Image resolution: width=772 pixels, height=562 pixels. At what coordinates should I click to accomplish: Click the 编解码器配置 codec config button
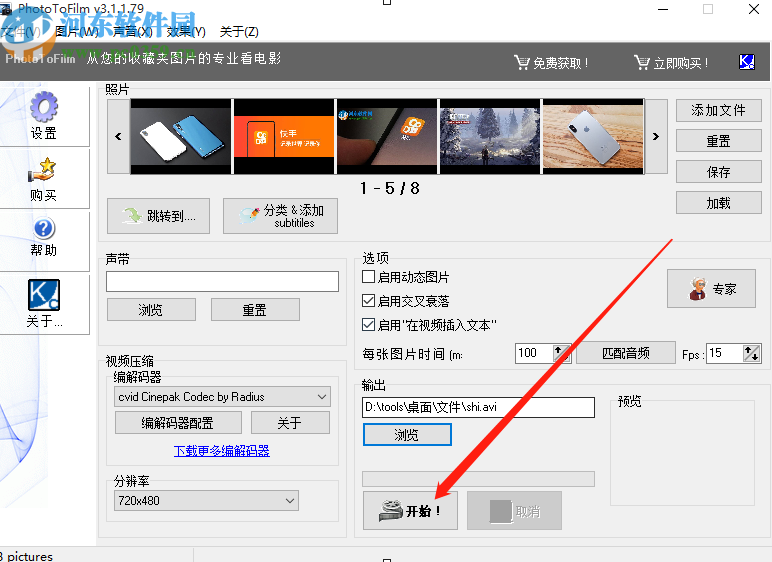click(x=178, y=423)
